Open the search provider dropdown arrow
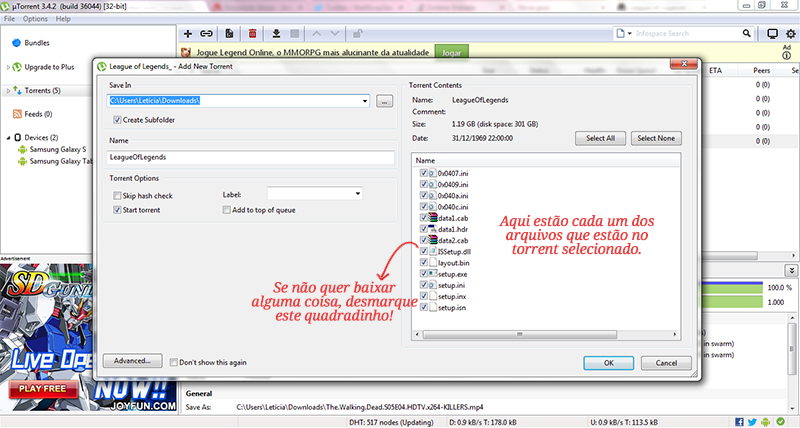Screen dimensions: 800x428 pyautogui.click(x=630, y=34)
